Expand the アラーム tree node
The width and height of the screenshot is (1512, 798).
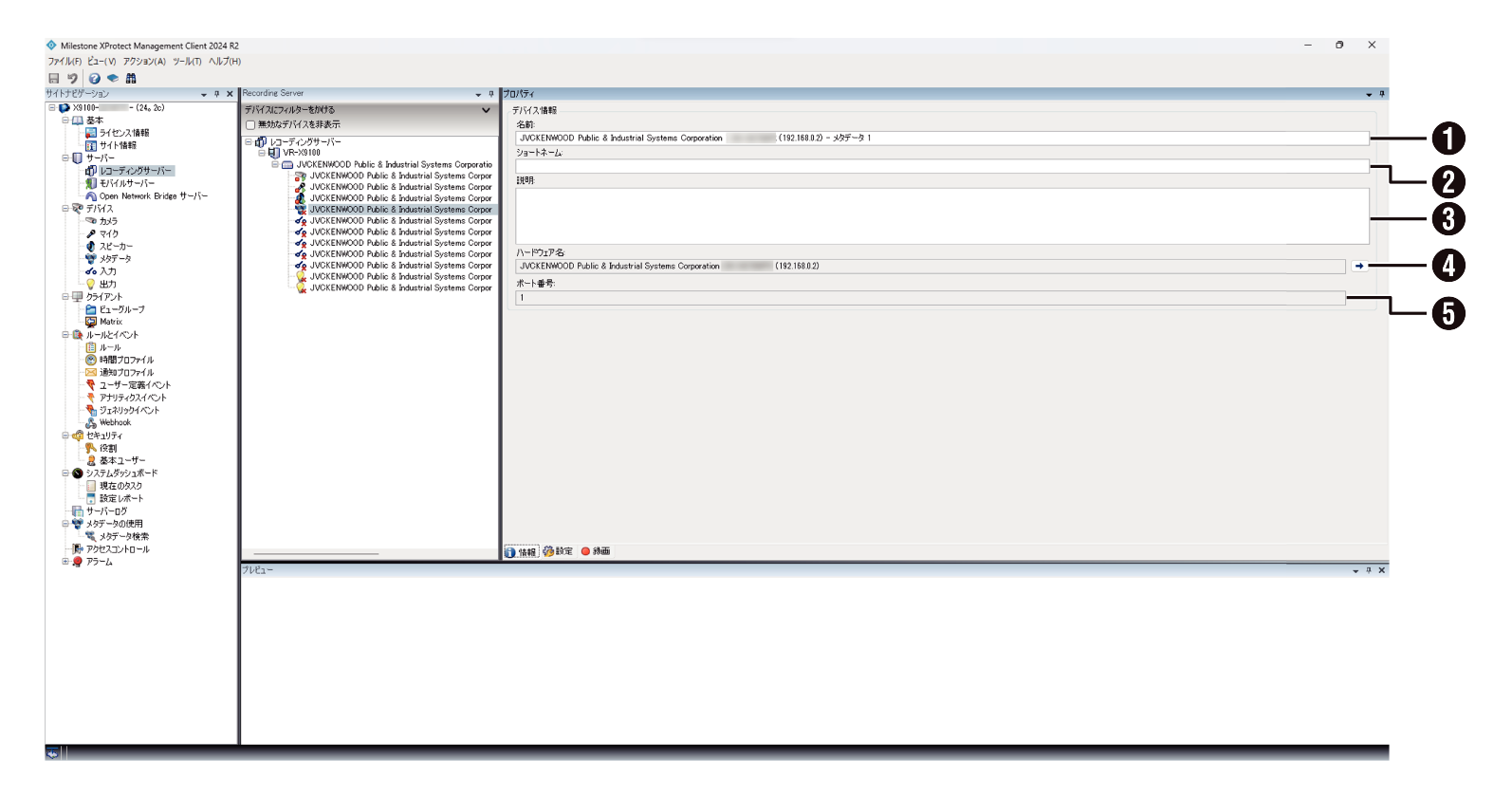65,561
